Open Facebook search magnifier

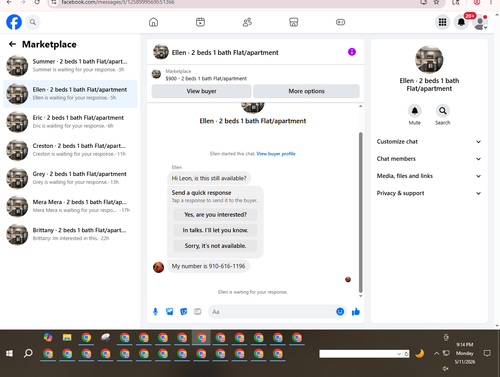pyautogui.click(x=33, y=22)
